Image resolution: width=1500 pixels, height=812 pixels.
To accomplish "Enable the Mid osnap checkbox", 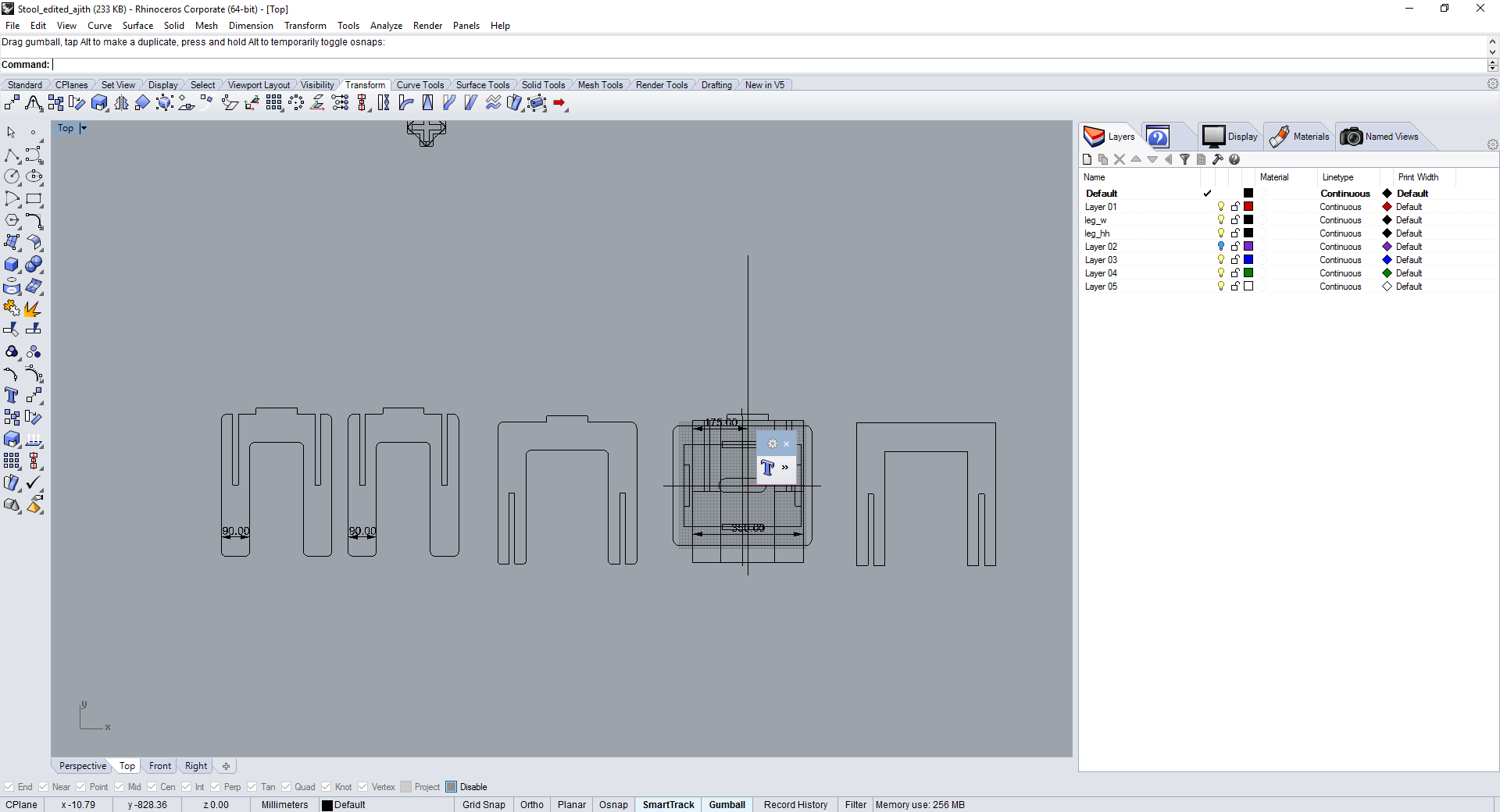I will click(x=119, y=787).
